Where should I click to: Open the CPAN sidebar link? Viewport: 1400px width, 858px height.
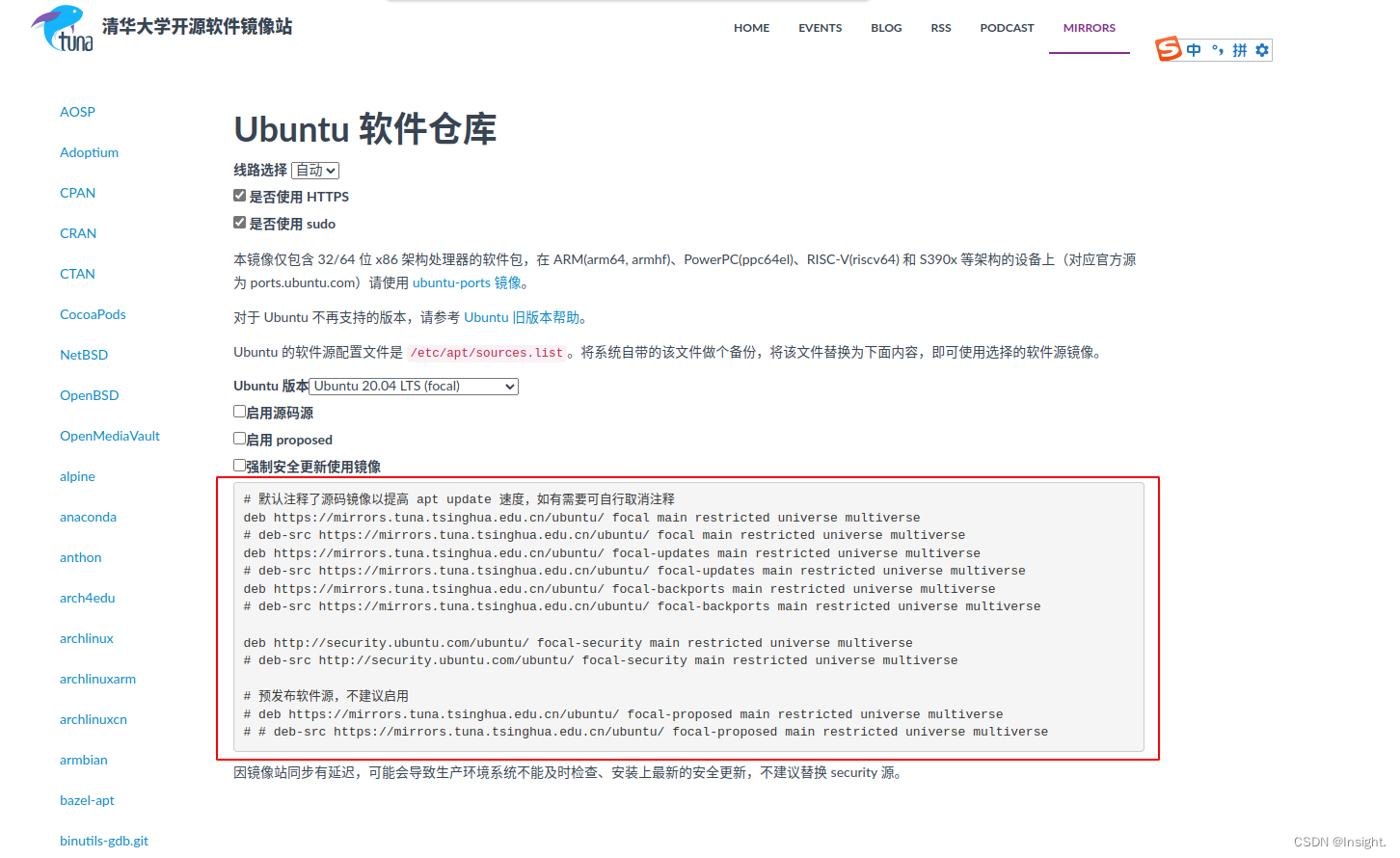point(77,193)
